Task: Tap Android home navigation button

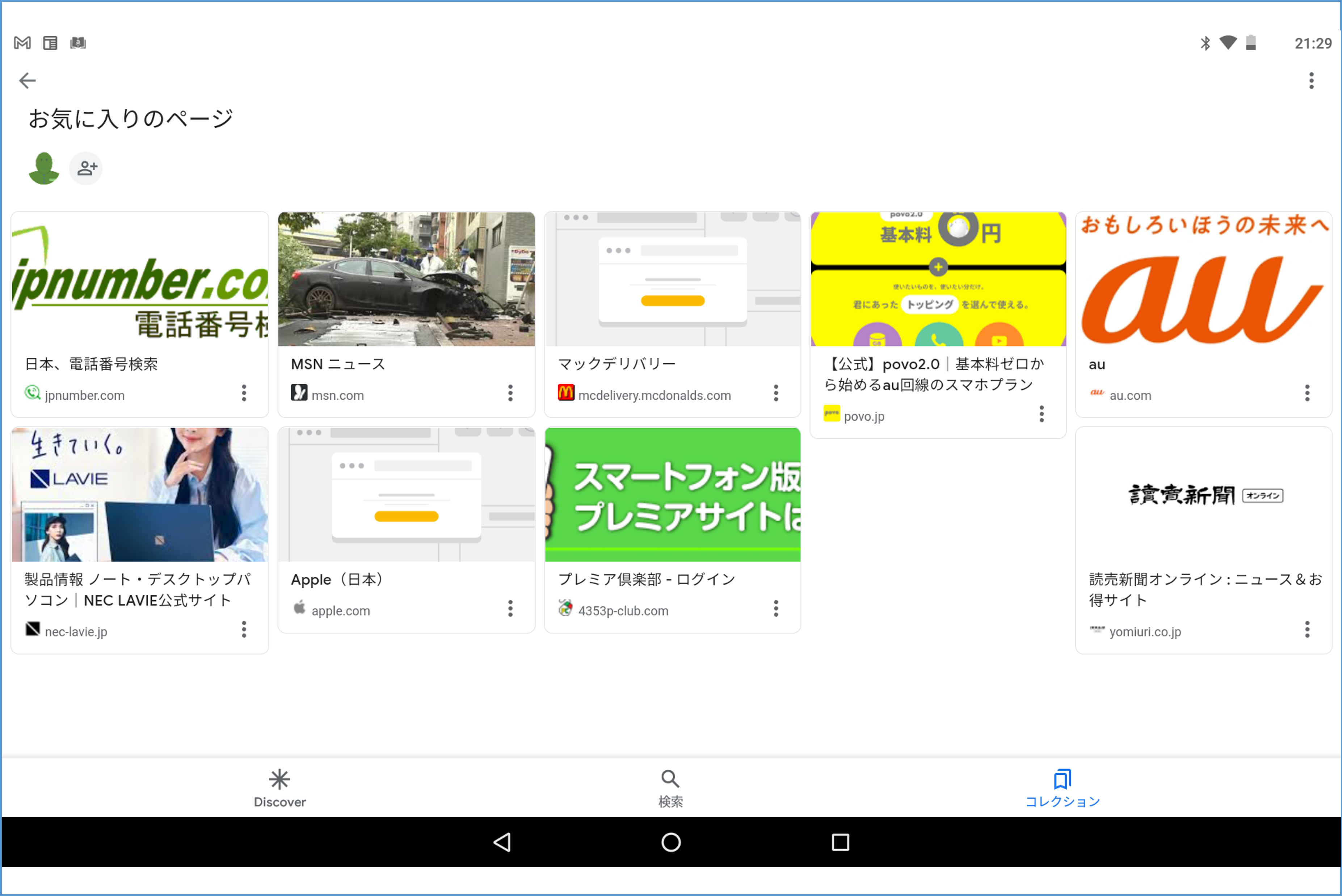Action: [x=671, y=842]
